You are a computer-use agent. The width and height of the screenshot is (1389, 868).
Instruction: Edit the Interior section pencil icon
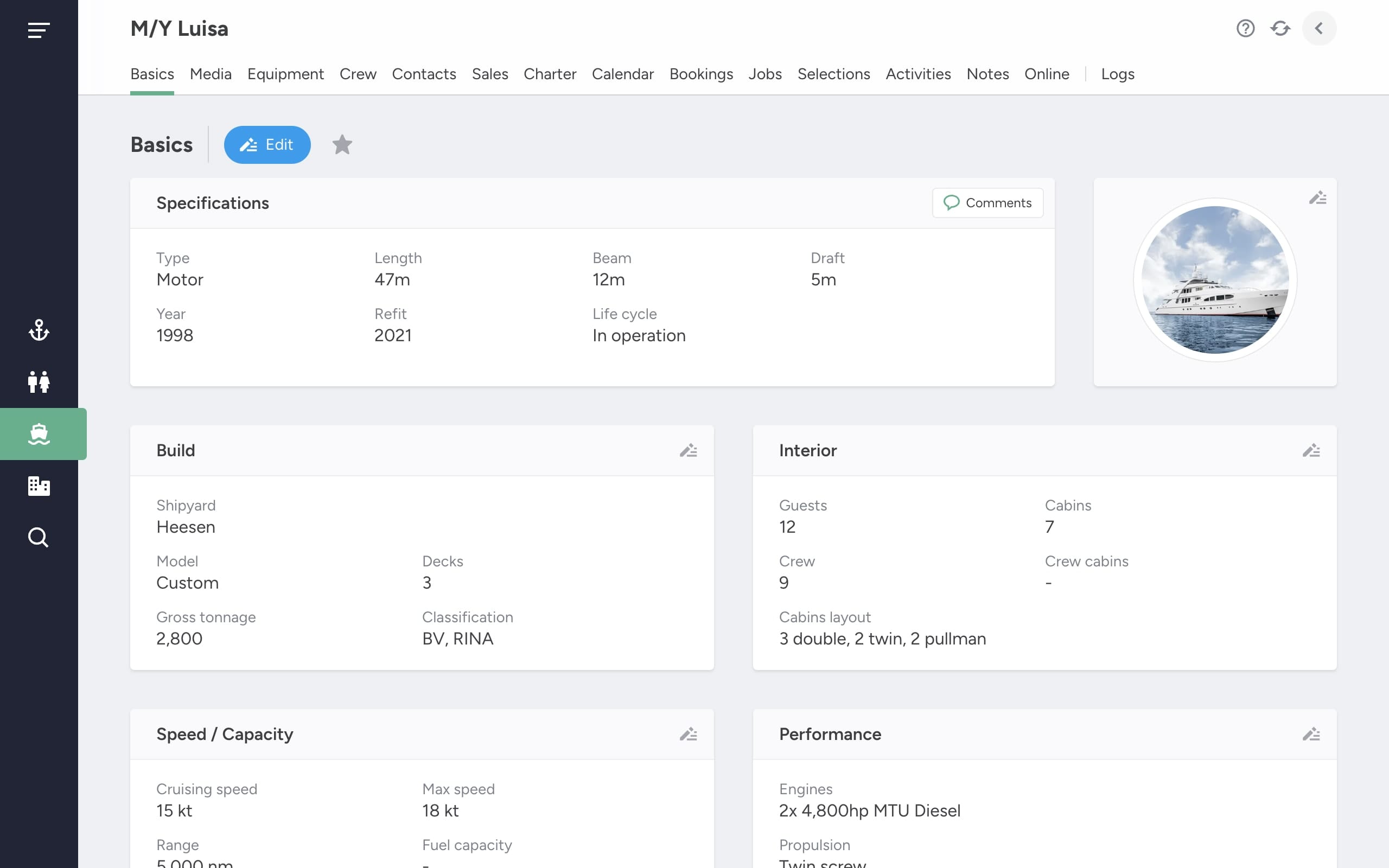(x=1311, y=451)
